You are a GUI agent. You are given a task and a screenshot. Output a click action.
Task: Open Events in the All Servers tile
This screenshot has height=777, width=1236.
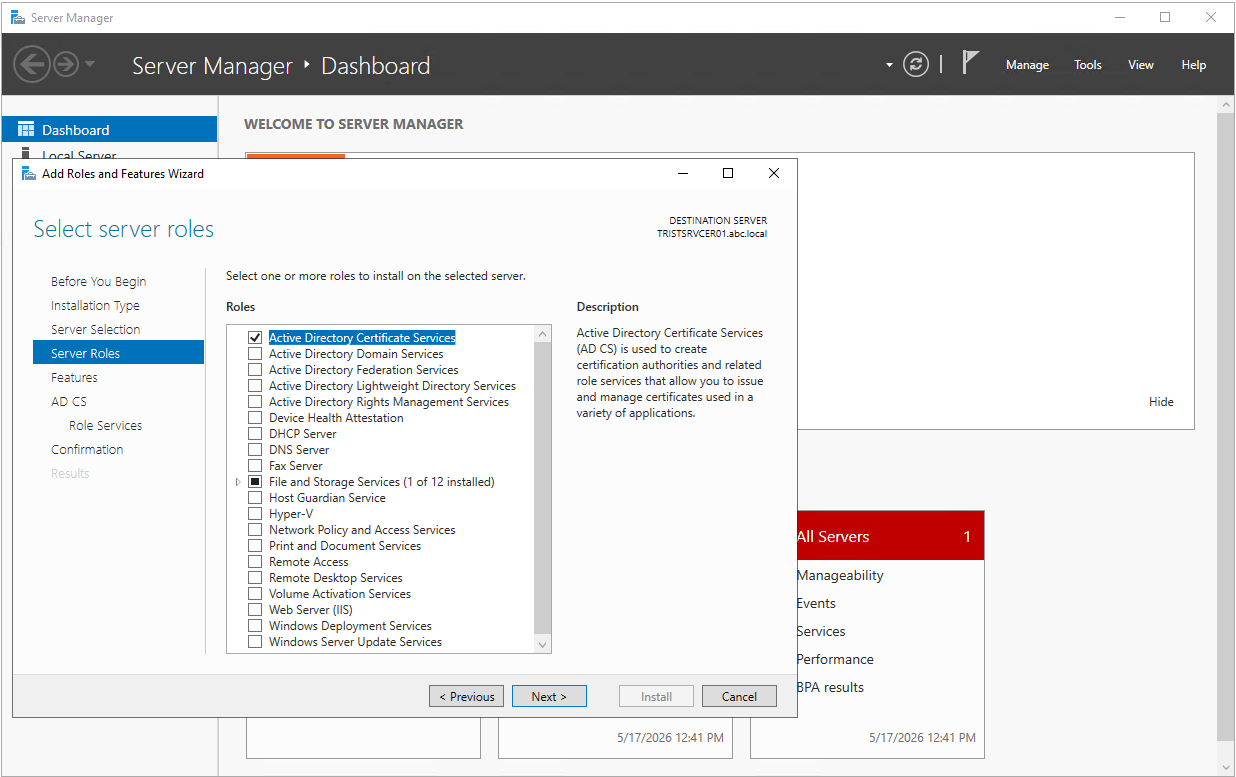(816, 603)
